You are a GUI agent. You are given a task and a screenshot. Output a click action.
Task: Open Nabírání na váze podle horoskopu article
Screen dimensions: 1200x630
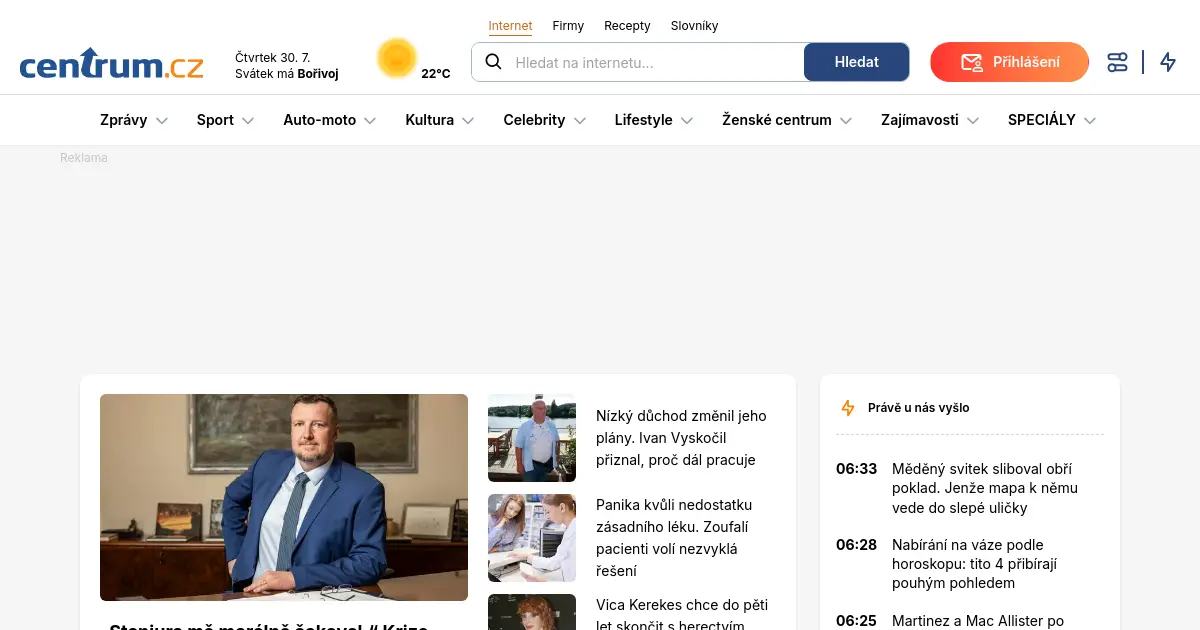pyautogui.click(x=975, y=564)
